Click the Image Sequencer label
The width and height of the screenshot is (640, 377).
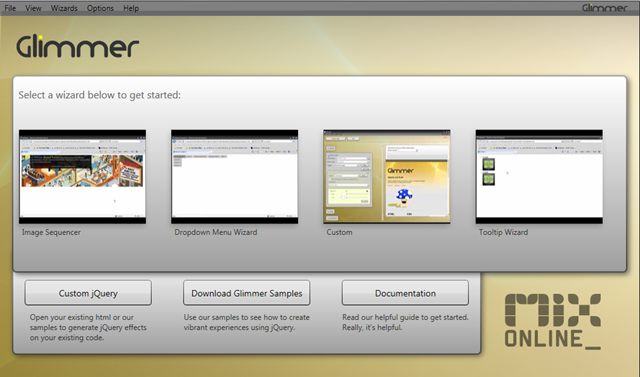tap(51, 232)
